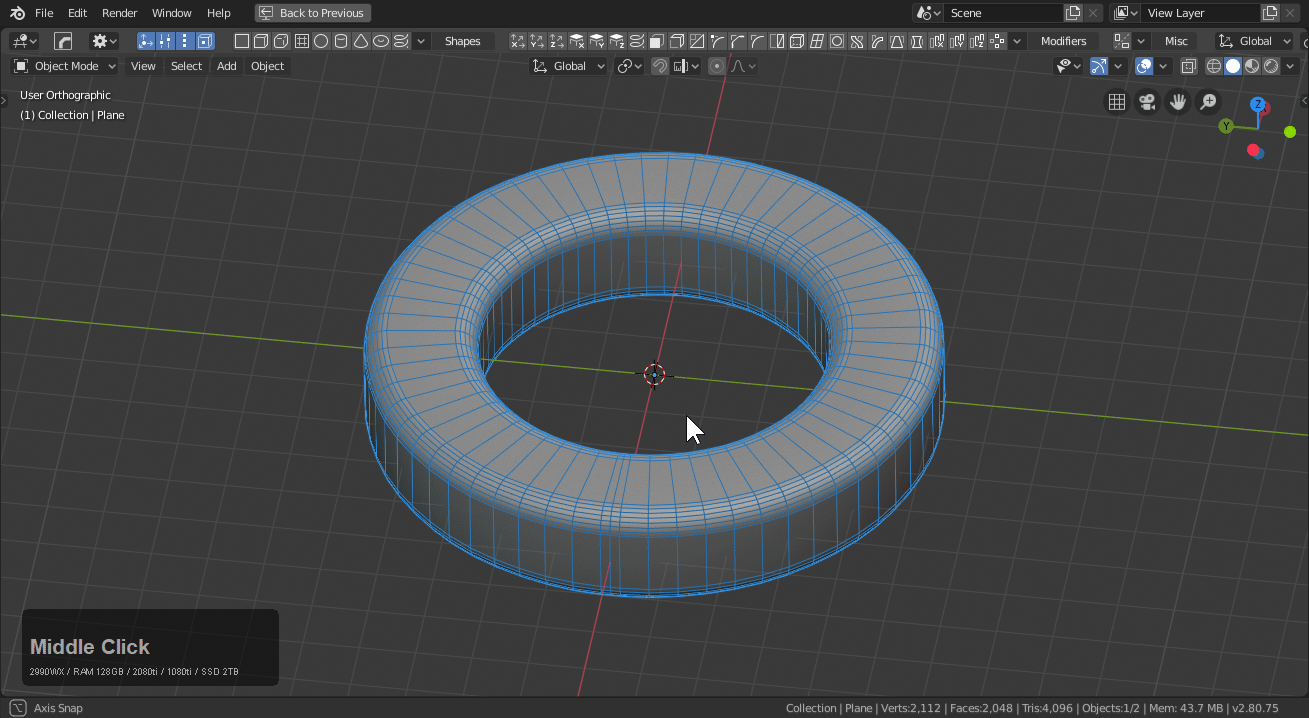Image resolution: width=1309 pixels, height=718 pixels.
Task: Select the Cone shape tool
Action: (360, 41)
